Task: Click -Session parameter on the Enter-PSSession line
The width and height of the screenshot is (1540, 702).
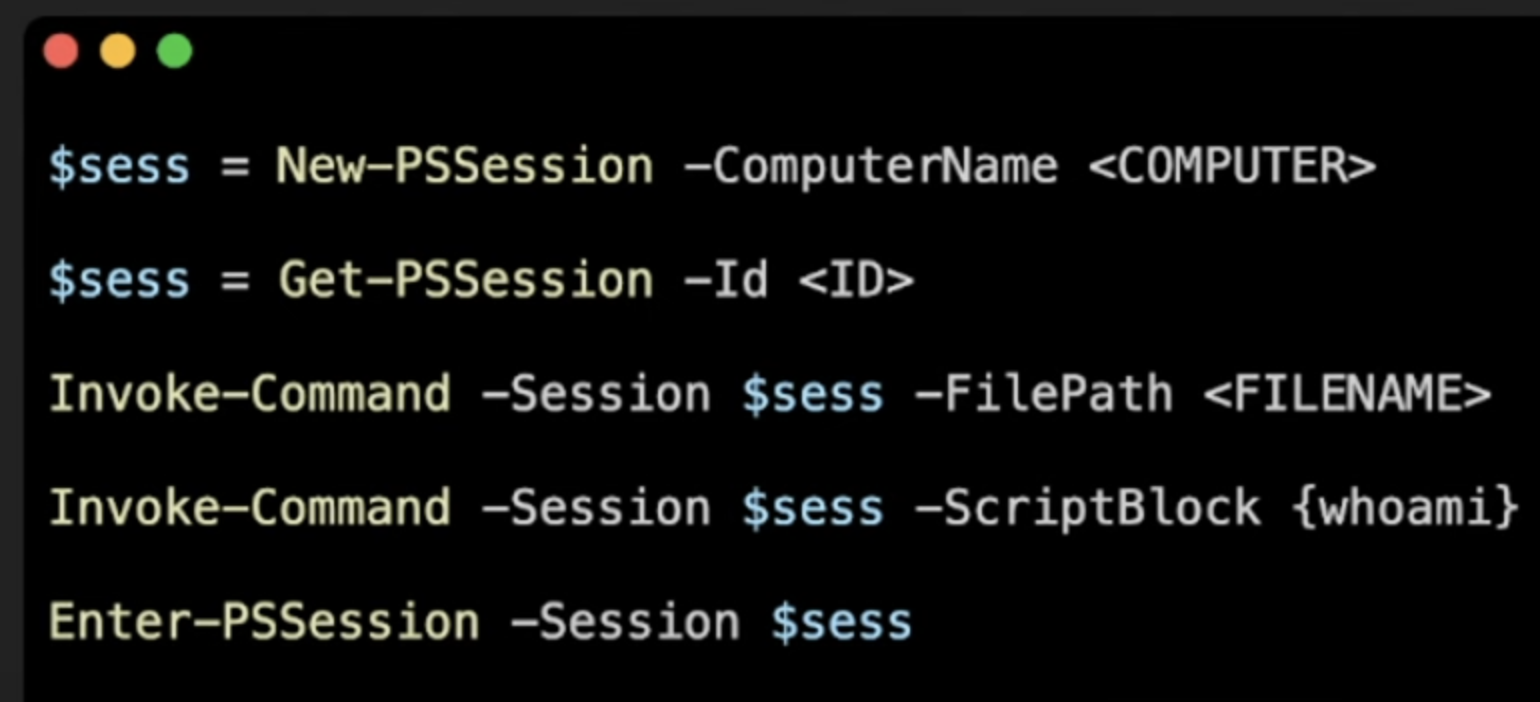Action: [x=625, y=622]
